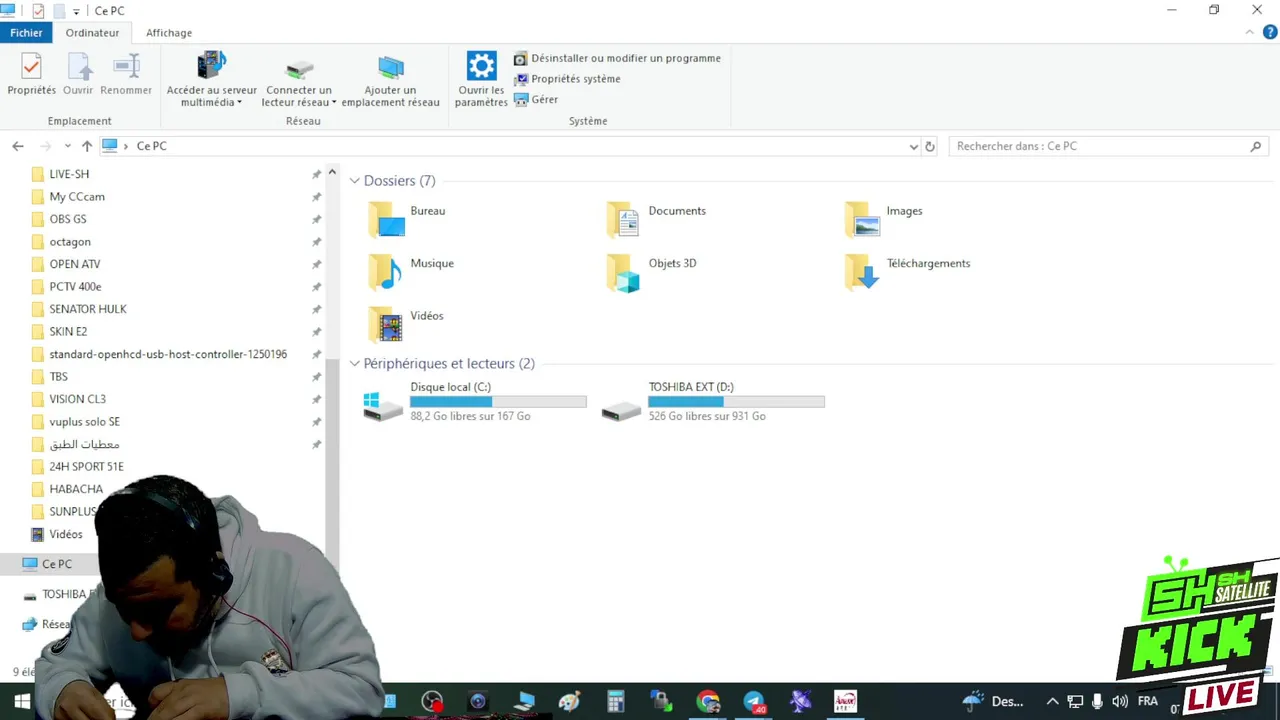The image size is (1280, 720).
Task: Open the ribbon Help button
Action: (1271, 32)
